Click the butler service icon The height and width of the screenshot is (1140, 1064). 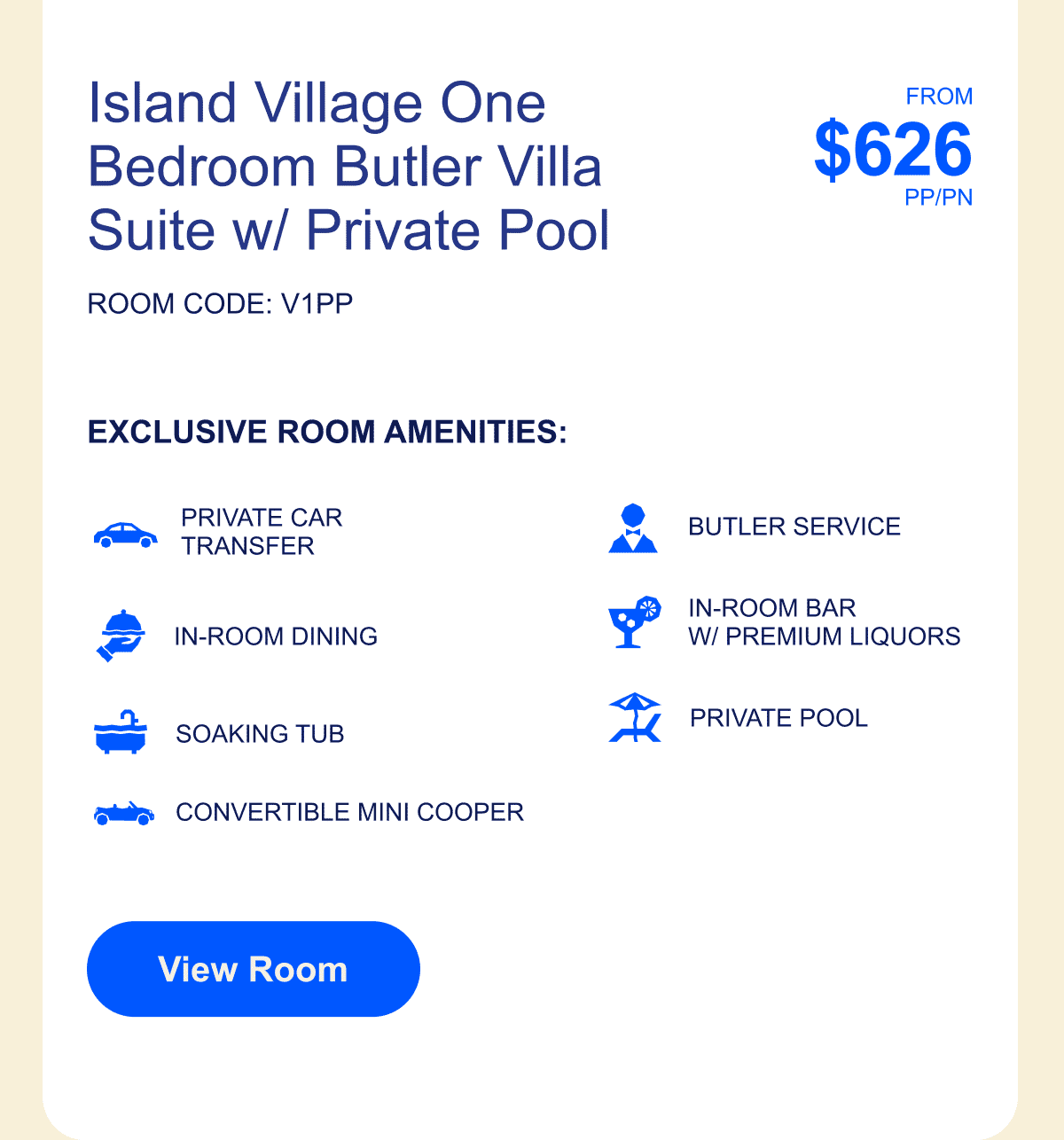click(x=633, y=528)
